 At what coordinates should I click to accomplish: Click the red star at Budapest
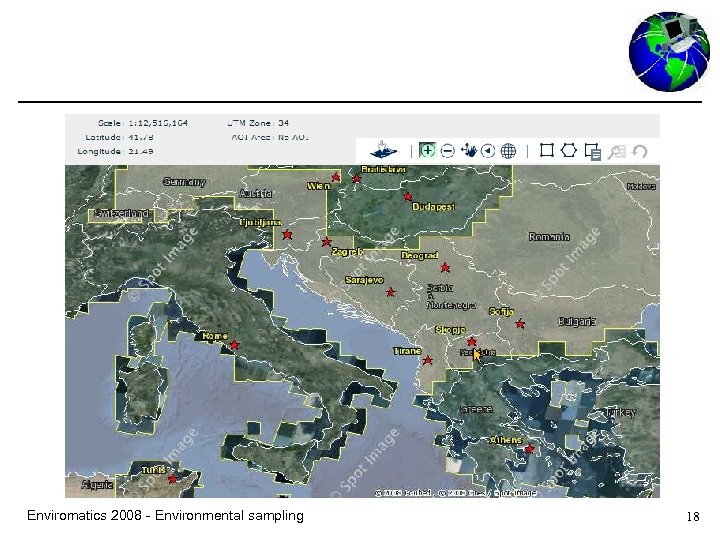pos(408,197)
